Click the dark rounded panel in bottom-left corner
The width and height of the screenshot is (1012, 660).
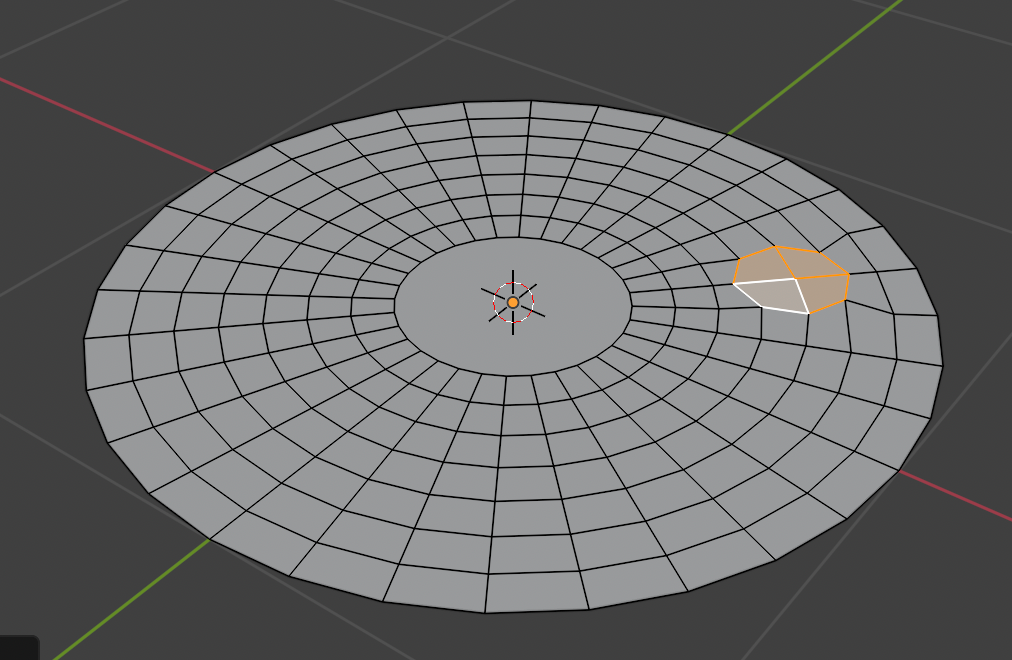(x=18, y=648)
